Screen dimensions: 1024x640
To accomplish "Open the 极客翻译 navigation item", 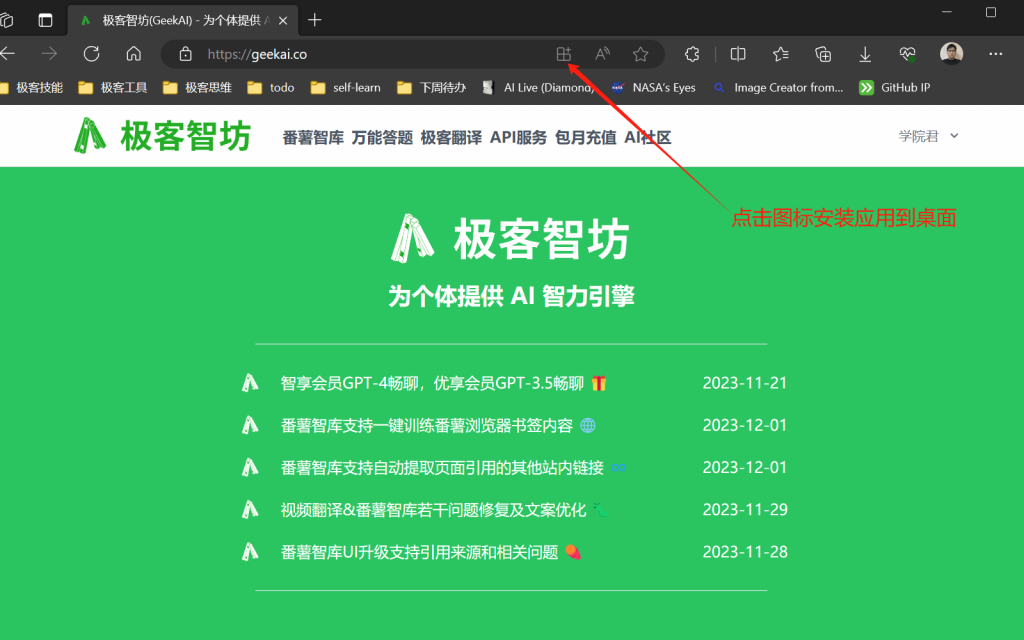I will [451, 138].
